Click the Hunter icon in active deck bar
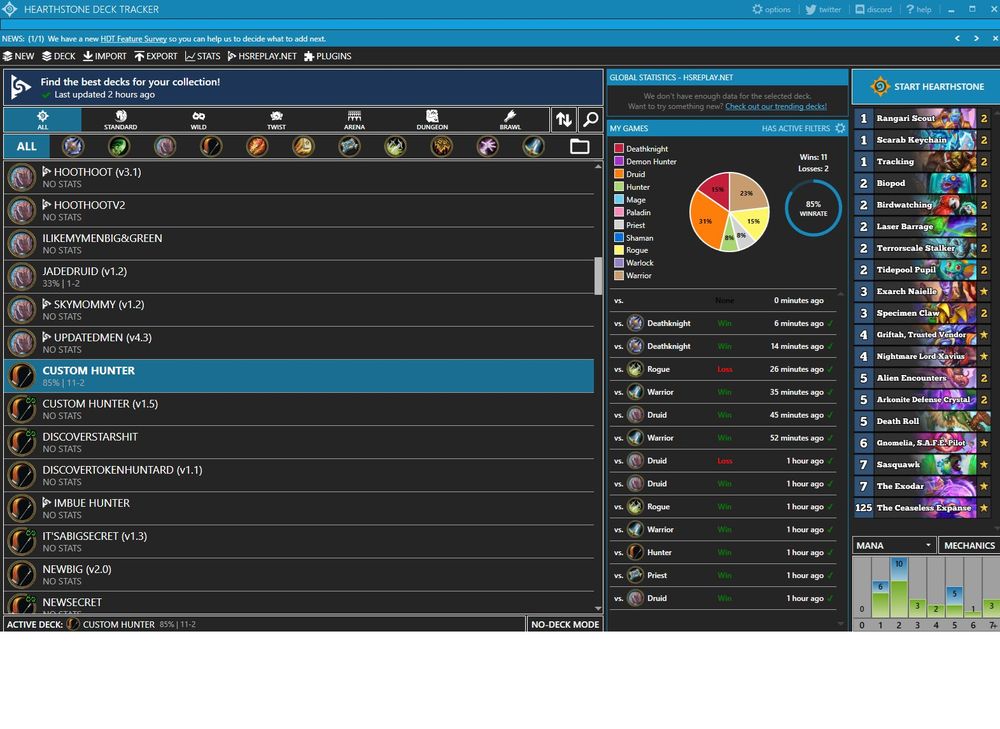Screen dimensions: 1000x729 [73, 624]
